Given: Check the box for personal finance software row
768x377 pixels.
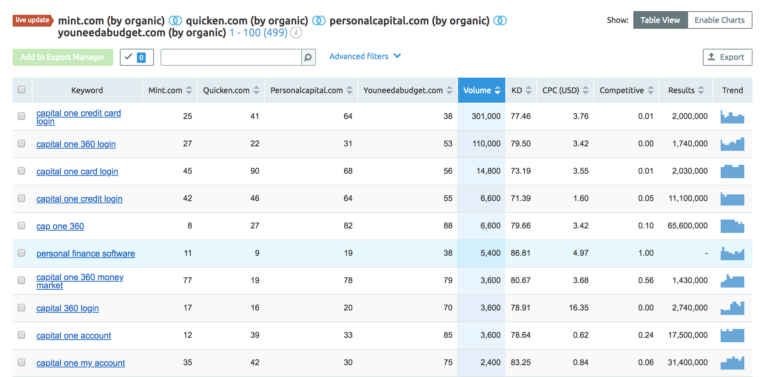Looking at the screenshot, I should click(22, 253).
